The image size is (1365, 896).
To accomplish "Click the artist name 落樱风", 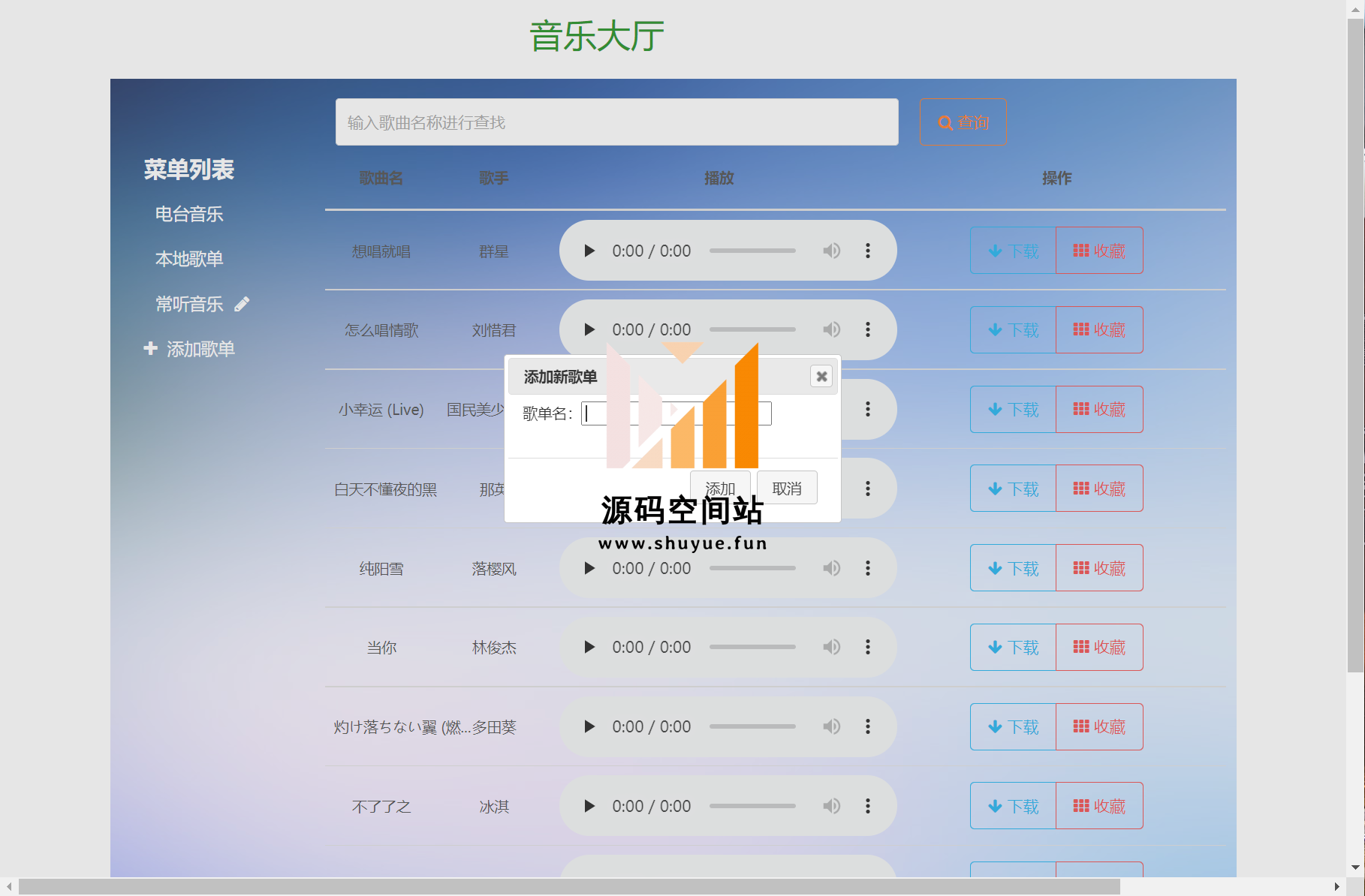I will point(494,569).
